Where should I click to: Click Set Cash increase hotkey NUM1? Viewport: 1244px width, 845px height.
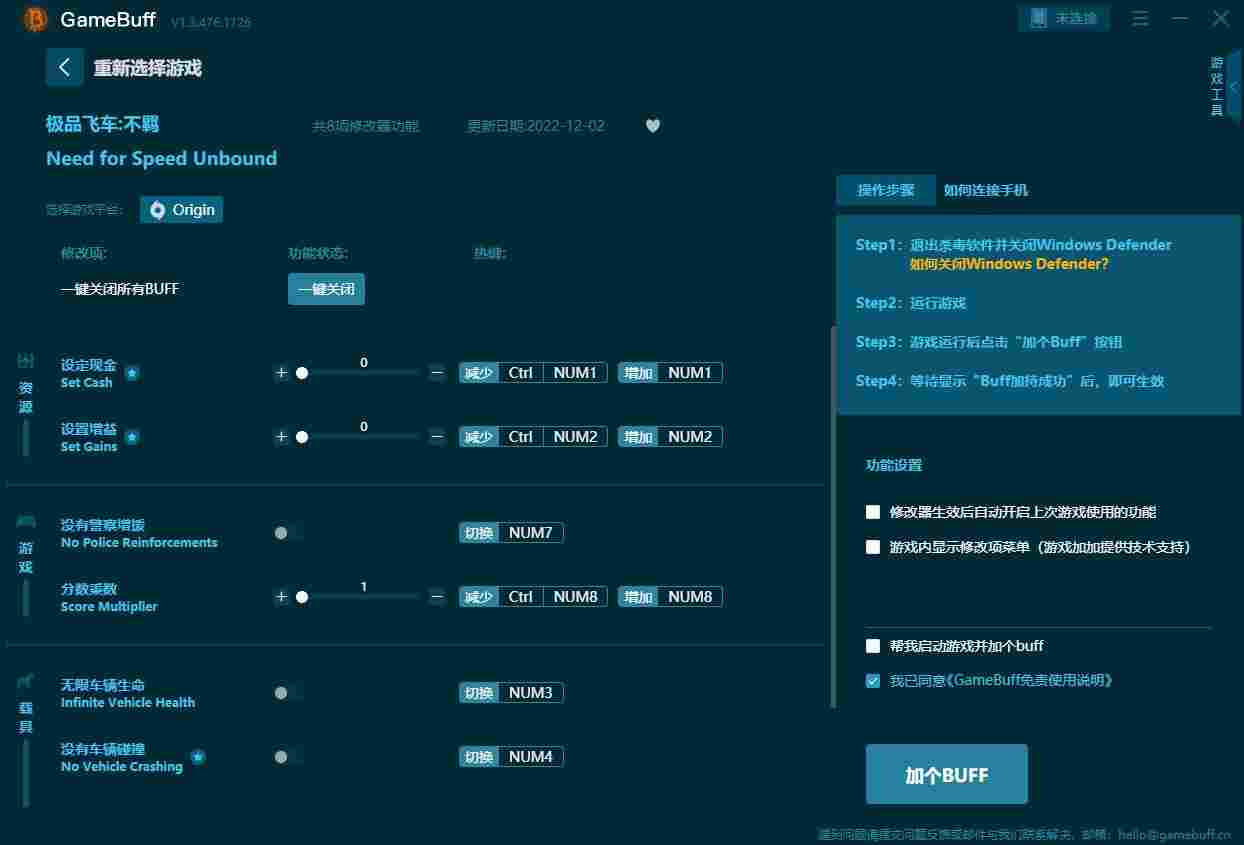pos(670,373)
